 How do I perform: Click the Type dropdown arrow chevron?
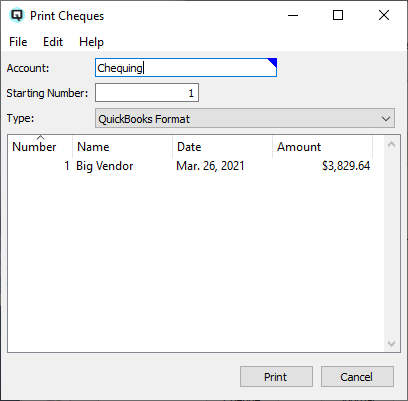(386, 118)
